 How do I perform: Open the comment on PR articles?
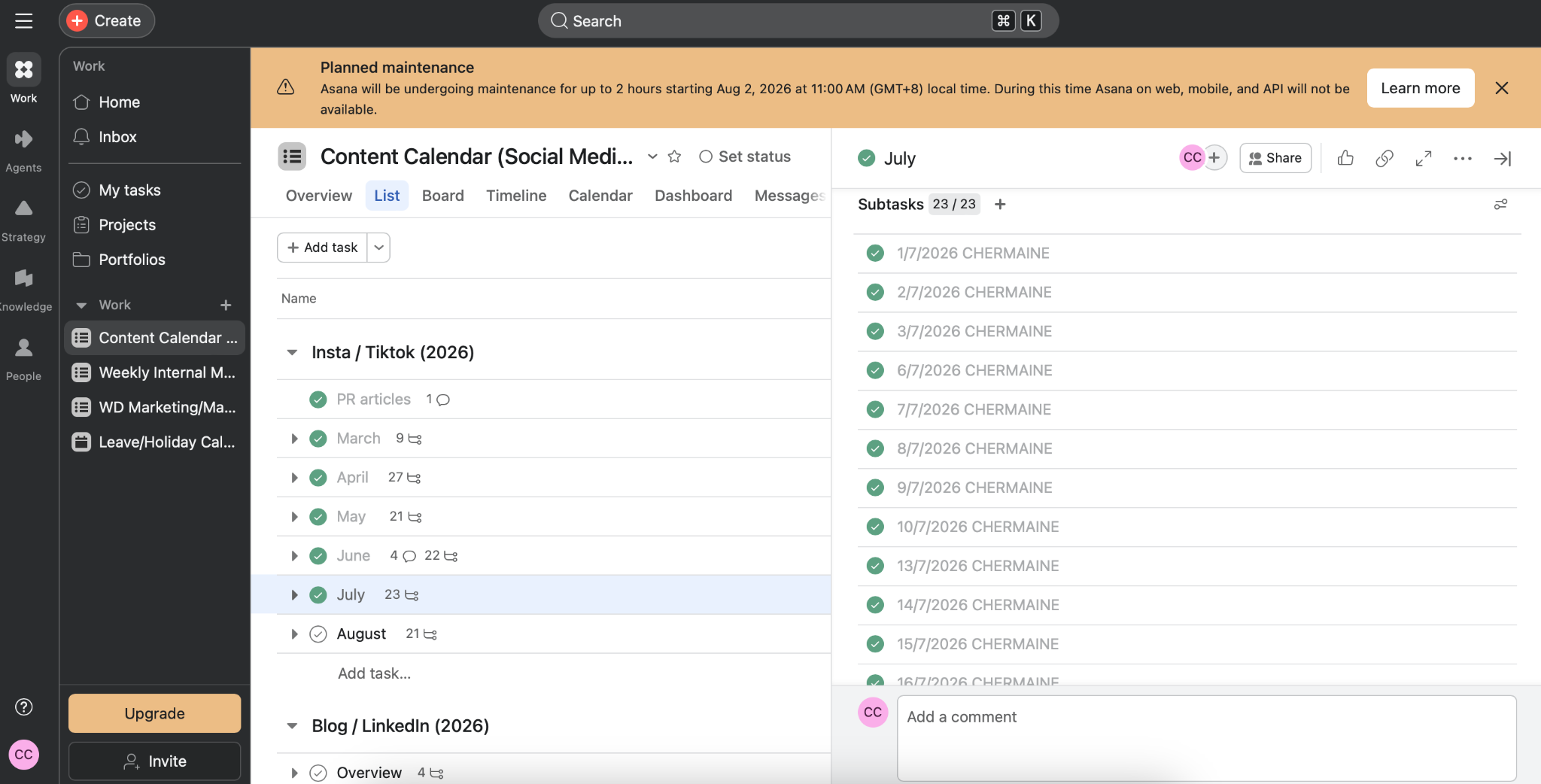(x=438, y=400)
